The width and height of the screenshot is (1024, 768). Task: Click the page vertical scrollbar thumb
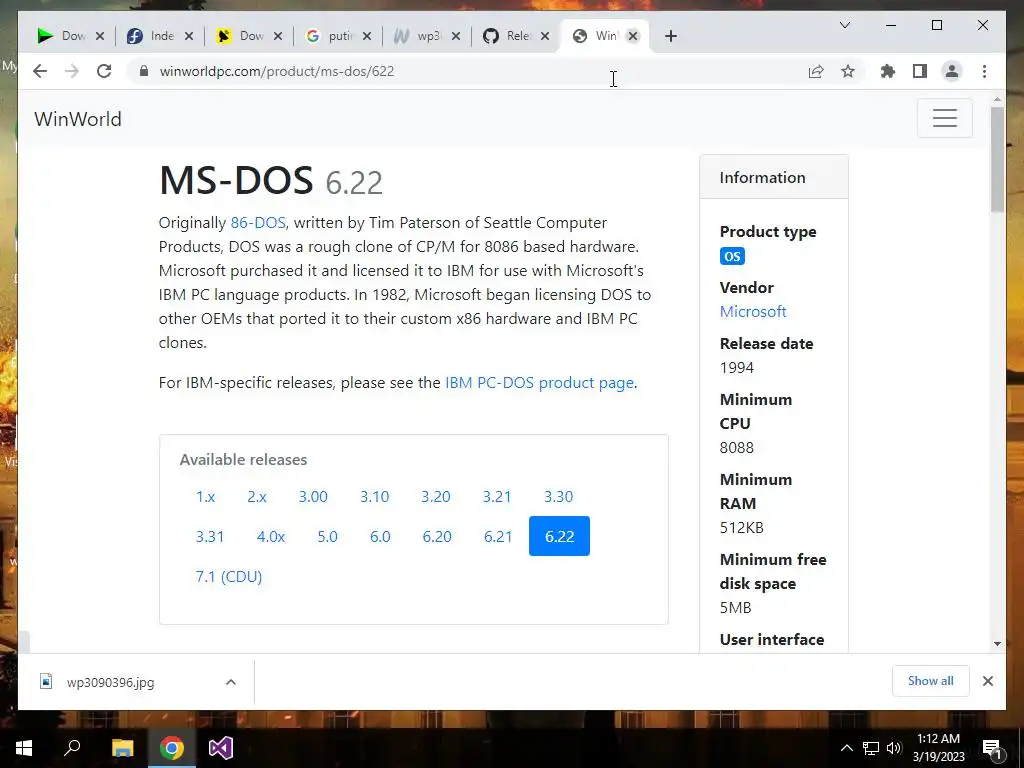(x=997, y=159)
